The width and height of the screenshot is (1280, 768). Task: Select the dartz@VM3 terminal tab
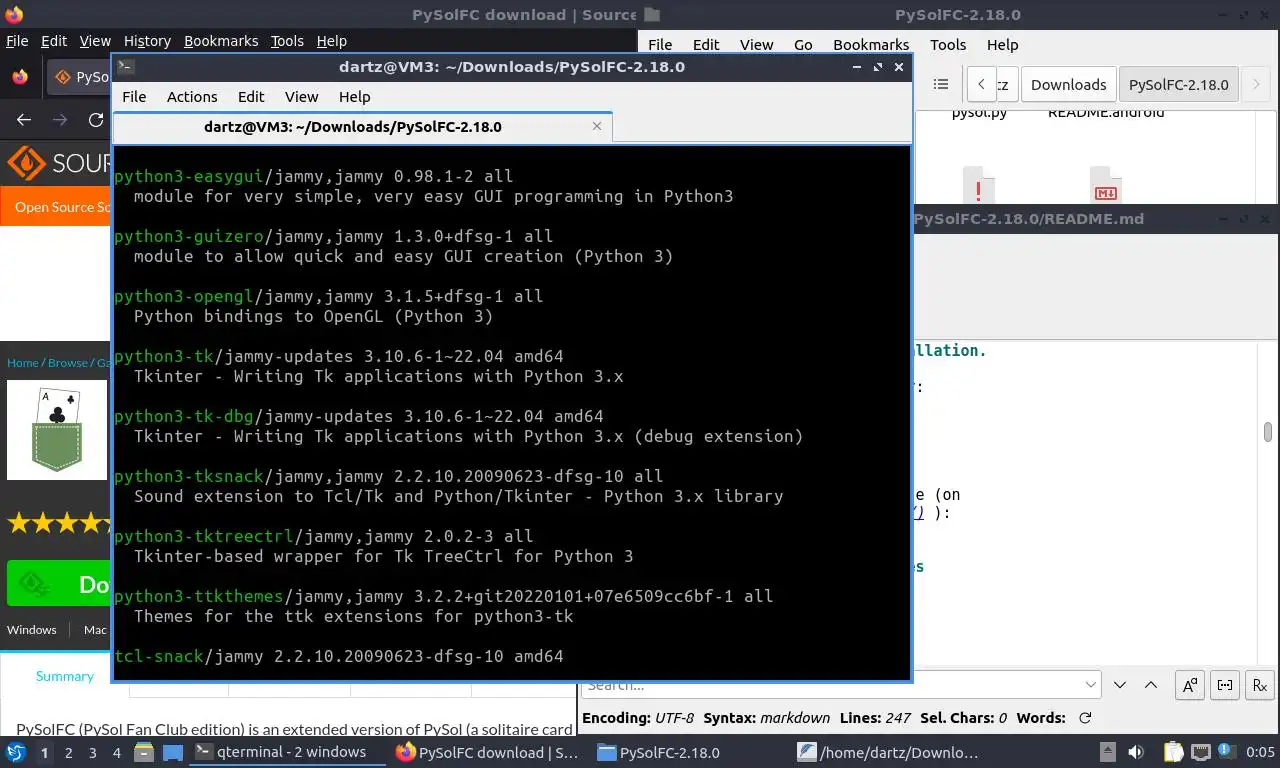[x=362, y=127]
